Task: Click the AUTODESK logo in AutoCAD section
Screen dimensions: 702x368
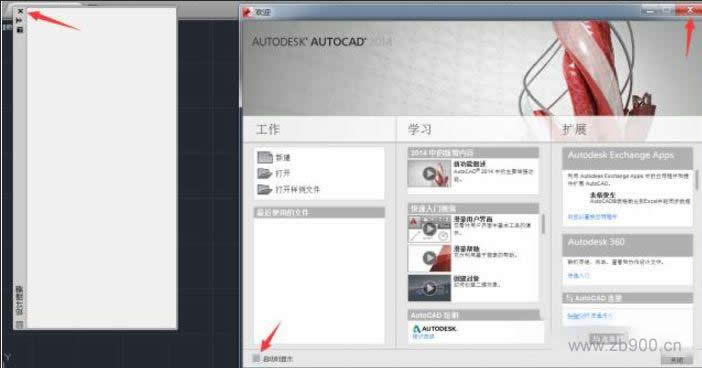Action: 434,329
